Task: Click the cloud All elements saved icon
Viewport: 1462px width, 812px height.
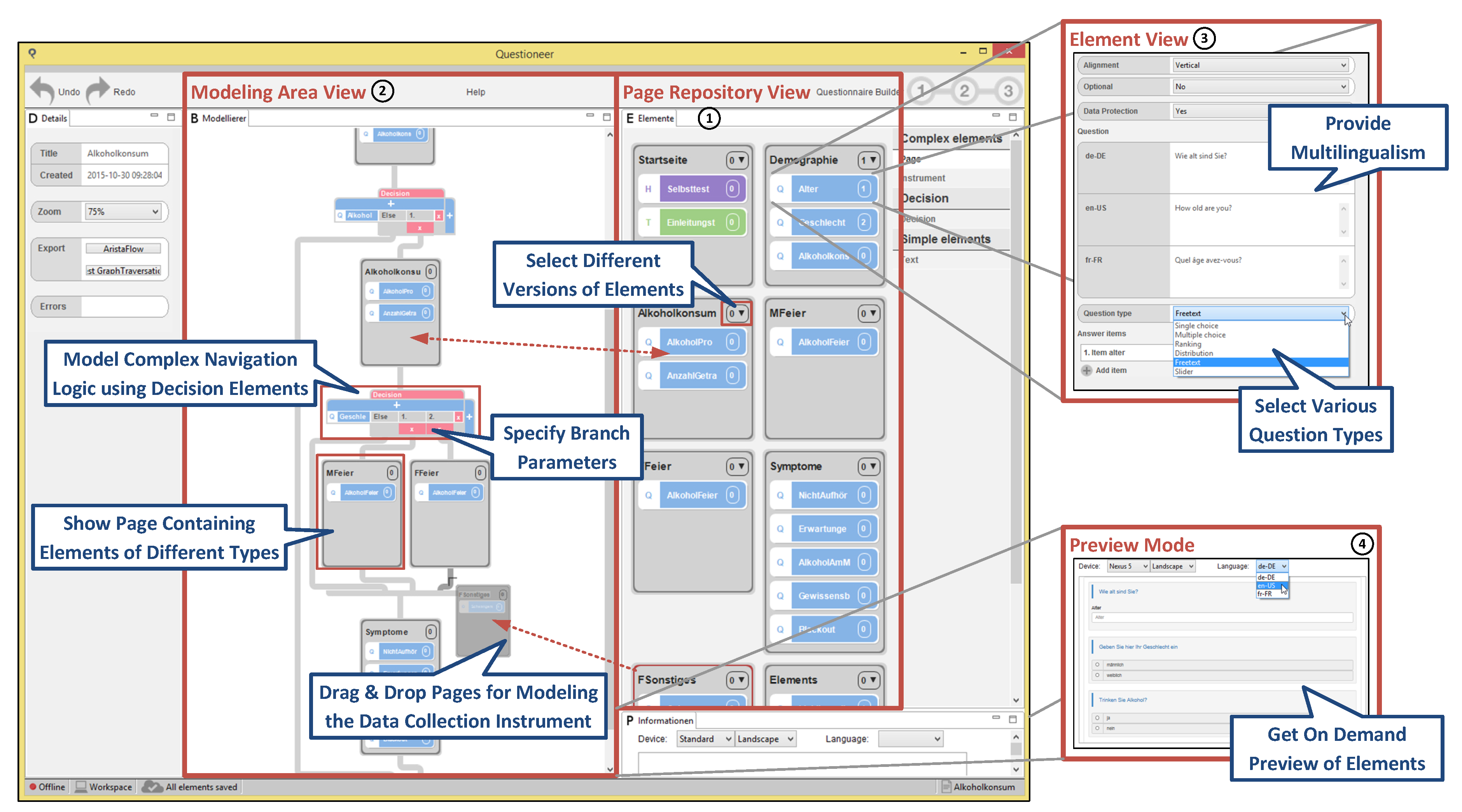Action: pyautogui.click(x=152, y=786)
